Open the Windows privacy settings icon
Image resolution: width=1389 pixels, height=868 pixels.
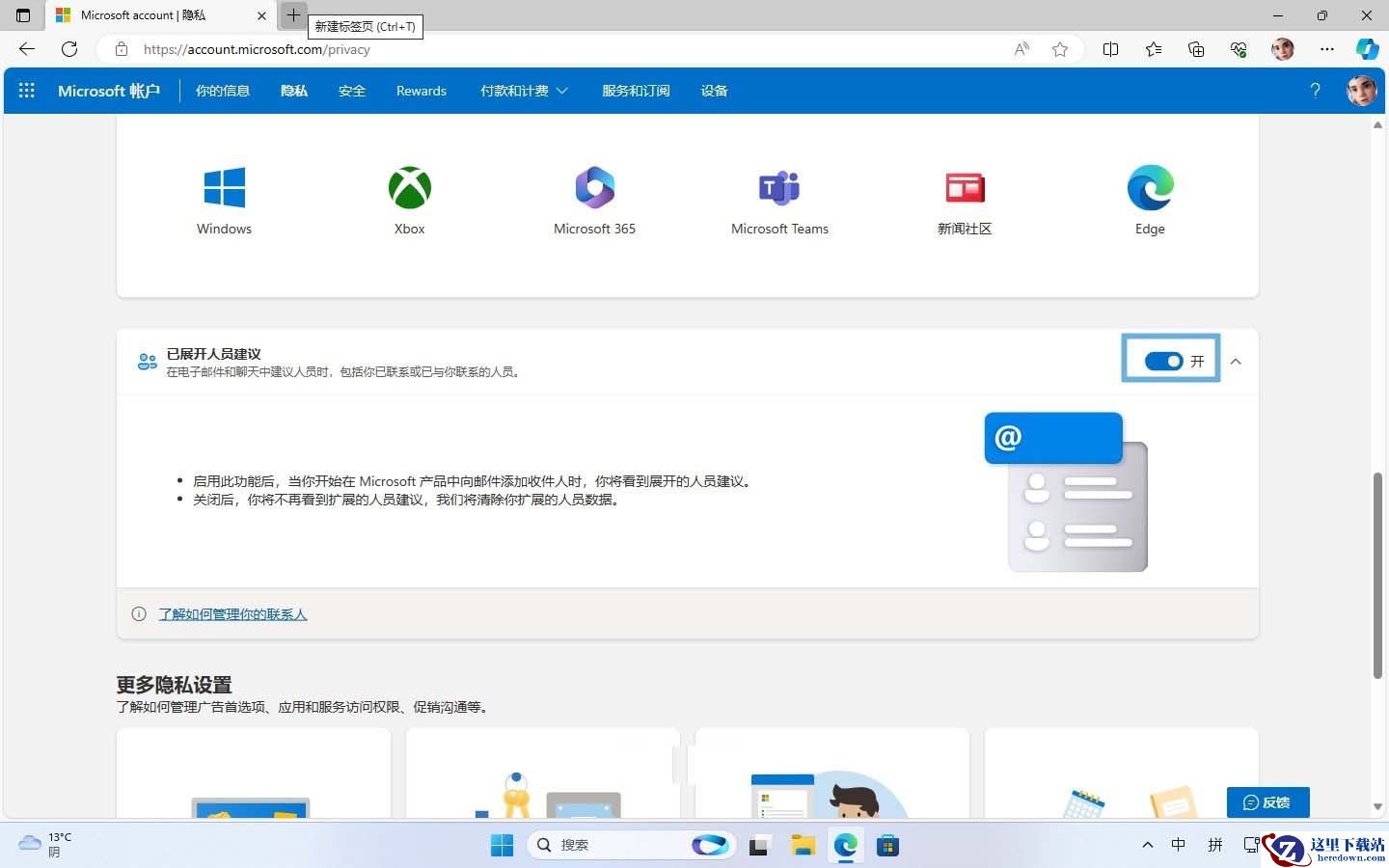pyautogui.click(x=224, y=188)
